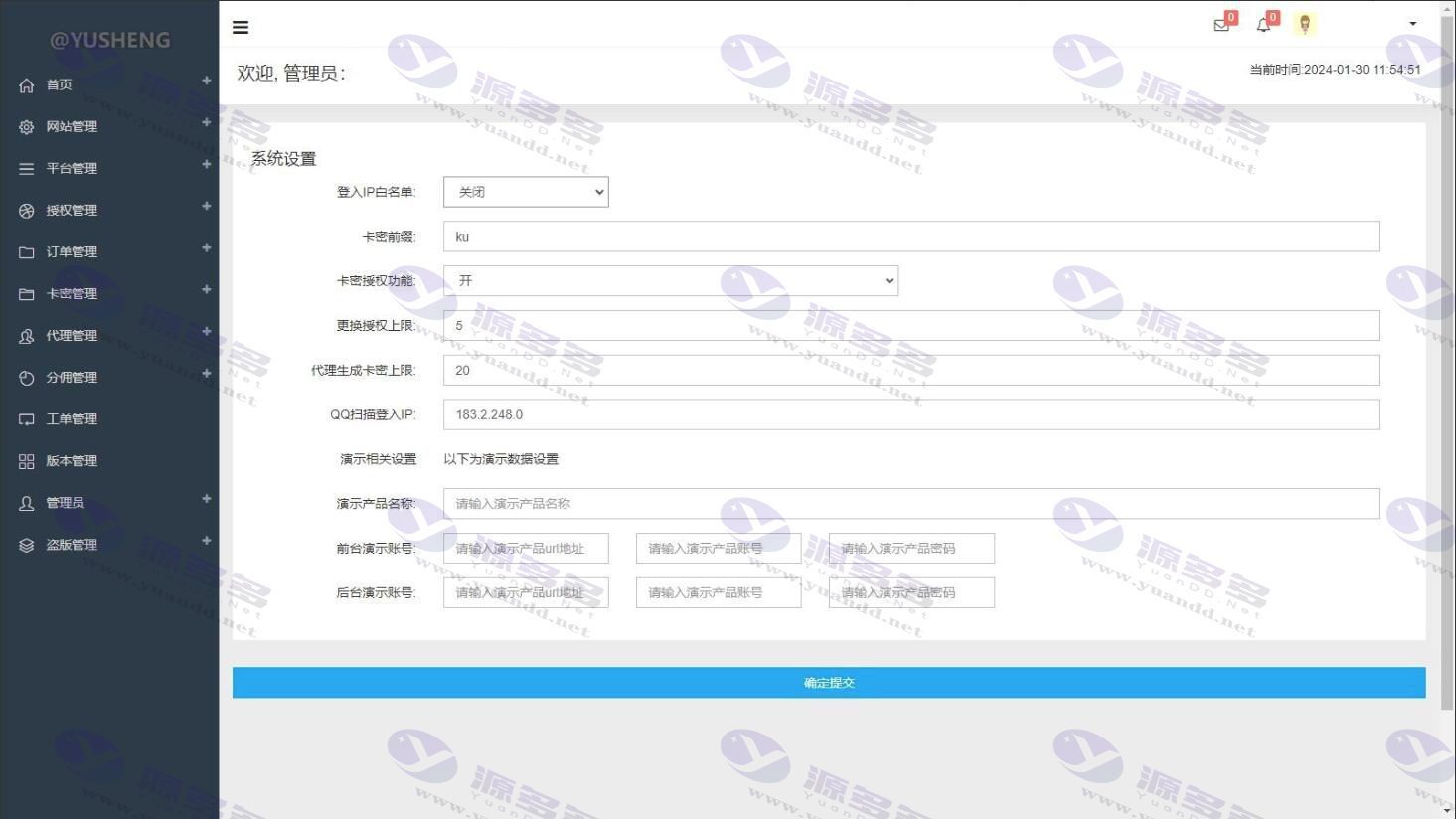Expand 授权管理 with its plus sign
The image size is (1456, 819).
206,206
